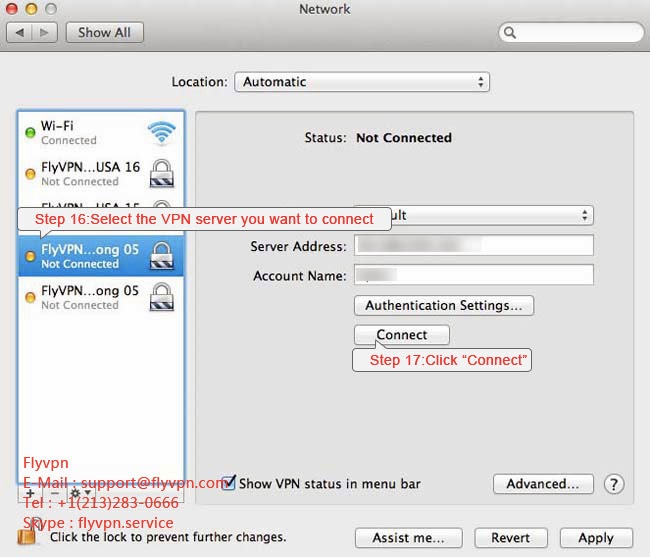The height and width of the screenshot is (557, 650).
Task: Apply the network changes
Action: click(596, 538)
